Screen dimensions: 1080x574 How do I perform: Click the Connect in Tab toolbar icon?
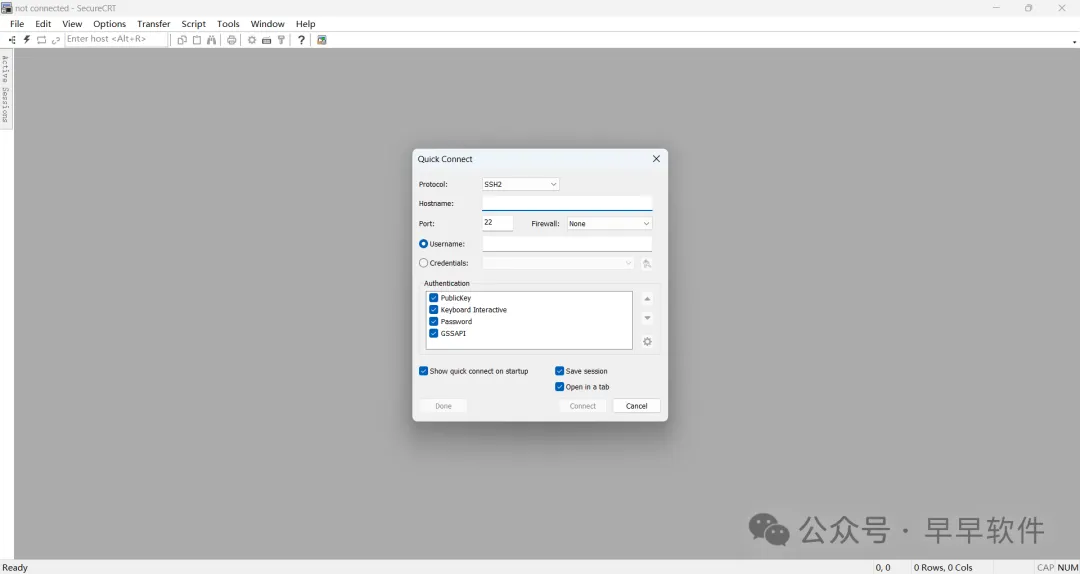pos(41,40)
